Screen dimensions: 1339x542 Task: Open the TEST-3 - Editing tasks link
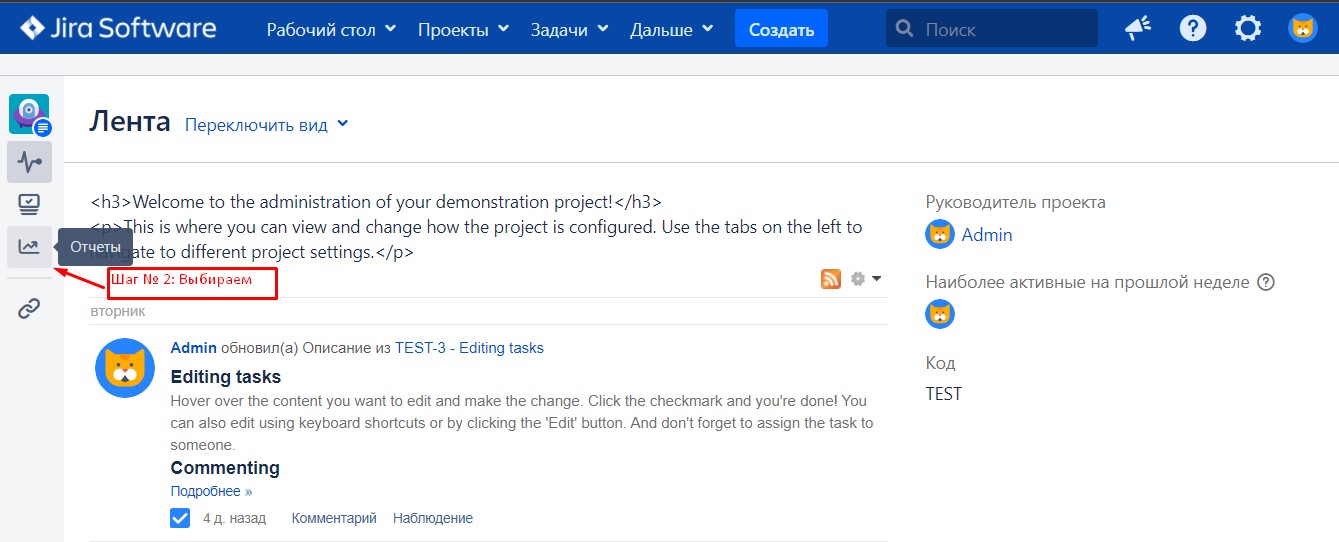470,348
